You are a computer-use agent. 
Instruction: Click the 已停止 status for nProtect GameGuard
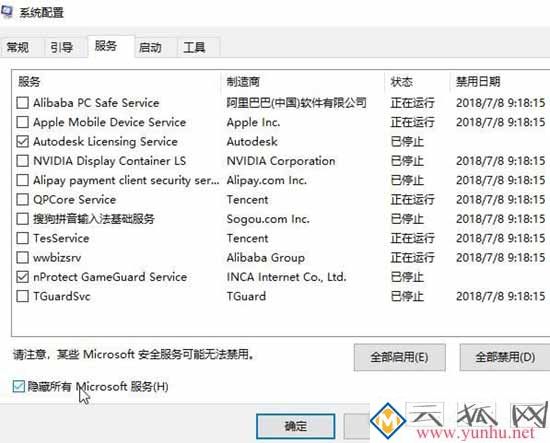[407, 277]
